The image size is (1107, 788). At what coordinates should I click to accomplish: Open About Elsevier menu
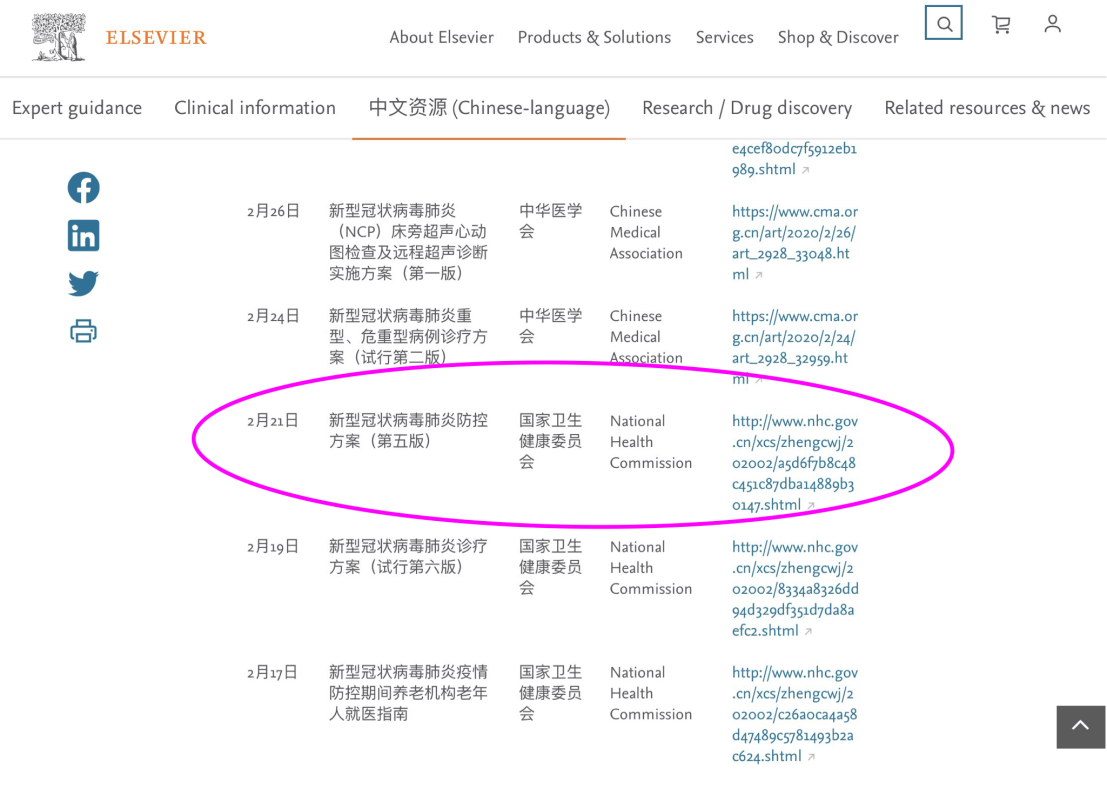coord(441,37)
